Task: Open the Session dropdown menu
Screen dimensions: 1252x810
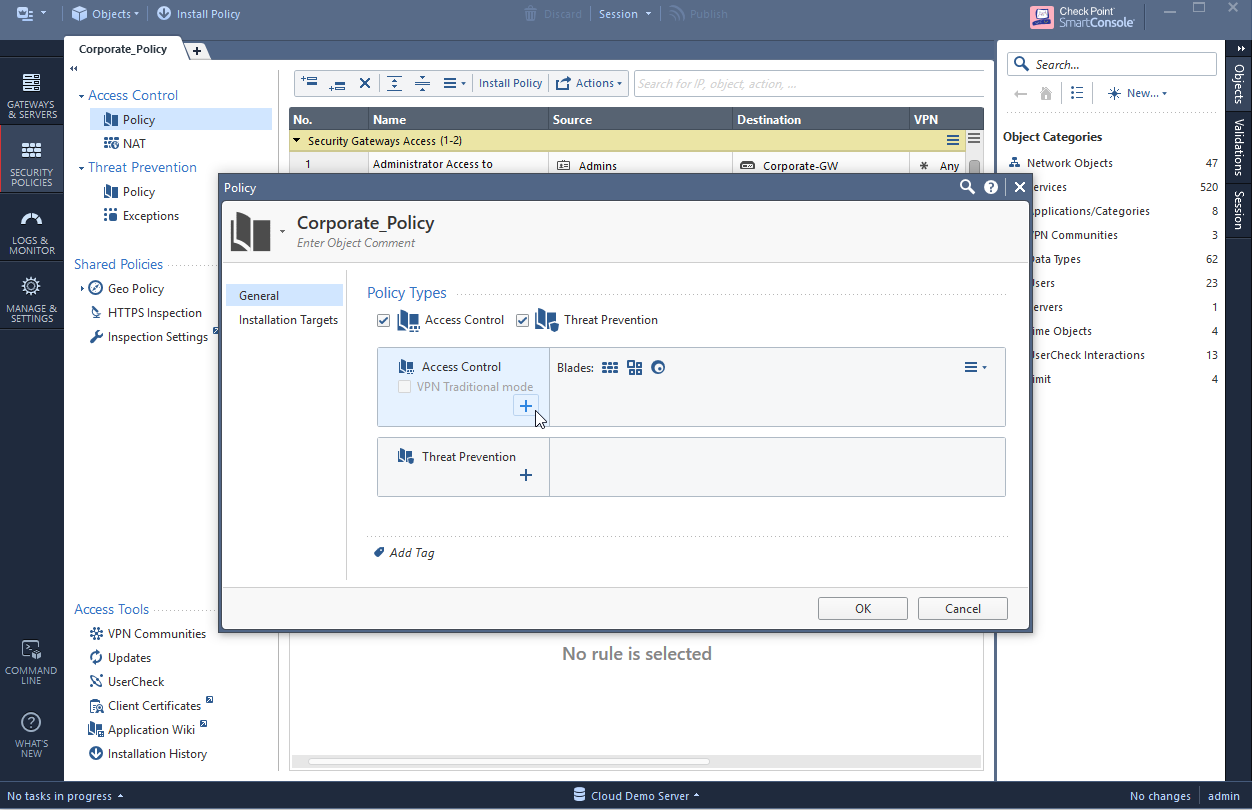Action: (625, 14)
